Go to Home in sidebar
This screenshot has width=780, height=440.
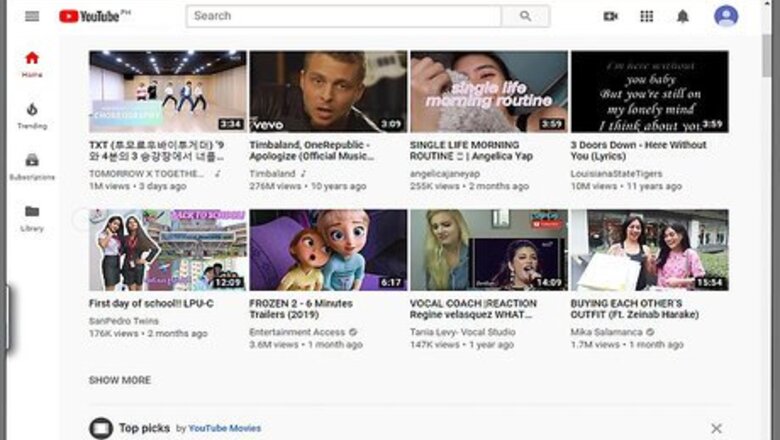32,64
